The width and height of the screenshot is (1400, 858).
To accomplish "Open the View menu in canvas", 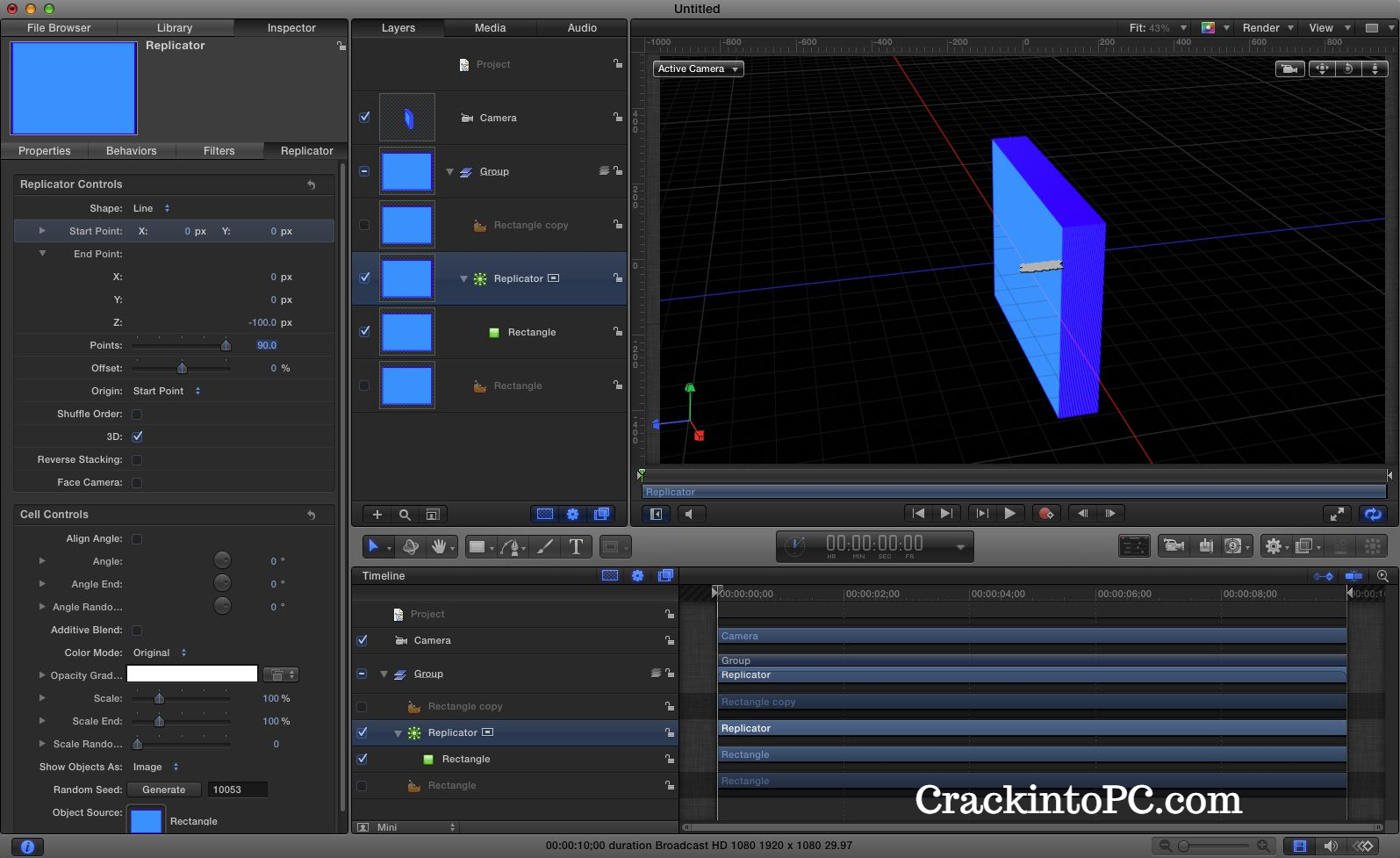I will pyautogui.click(x=1329, y=28).
